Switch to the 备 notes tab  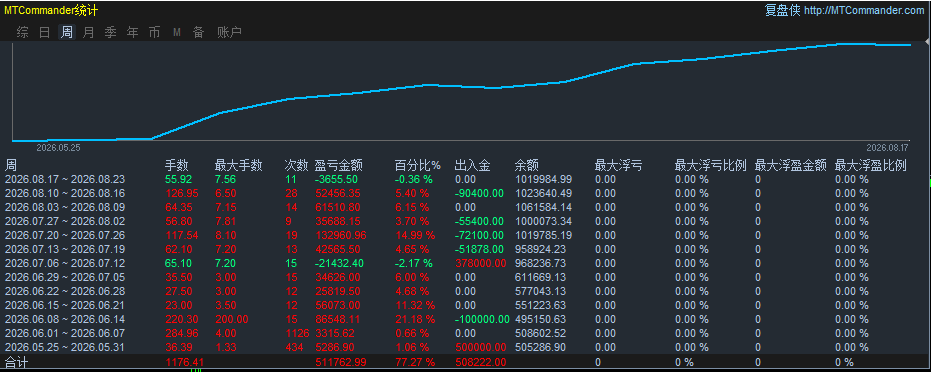[x=198, y=33]
